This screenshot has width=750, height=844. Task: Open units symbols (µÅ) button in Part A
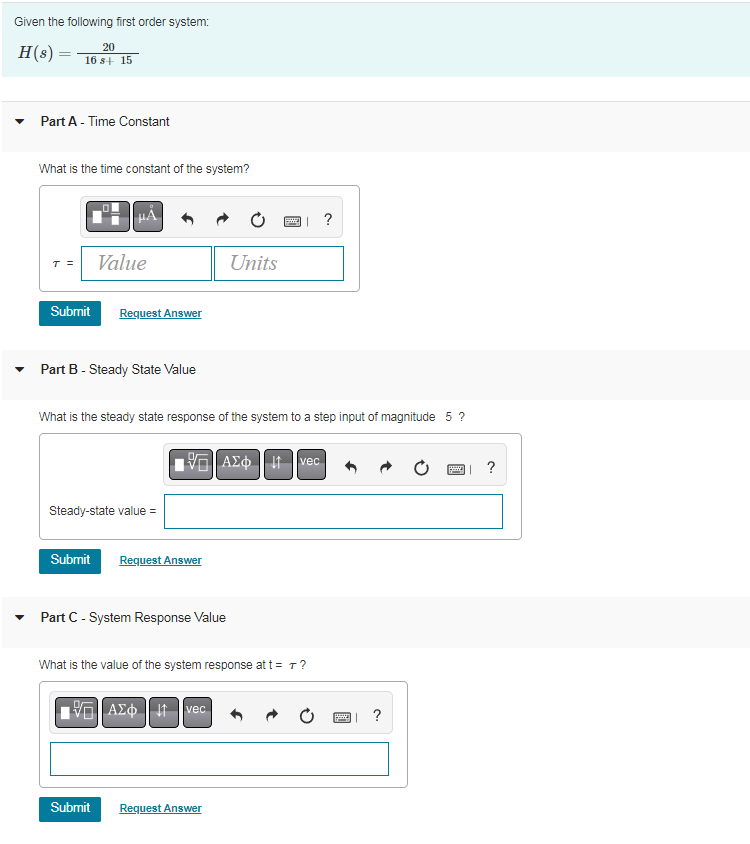pyautogui.click(x=148, y=216)
